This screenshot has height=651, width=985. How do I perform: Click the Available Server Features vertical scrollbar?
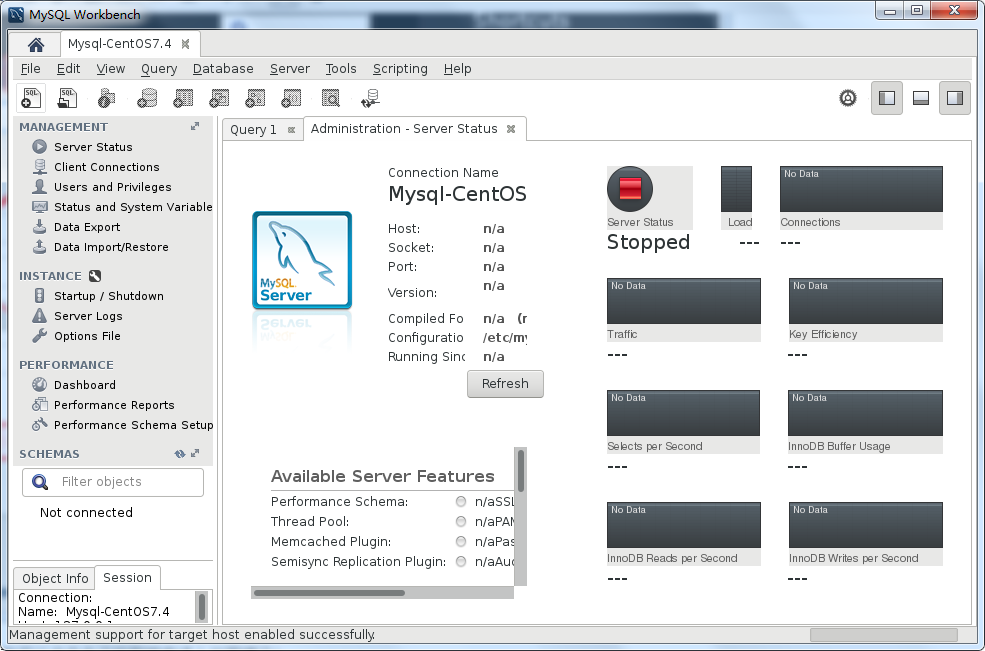520,516
